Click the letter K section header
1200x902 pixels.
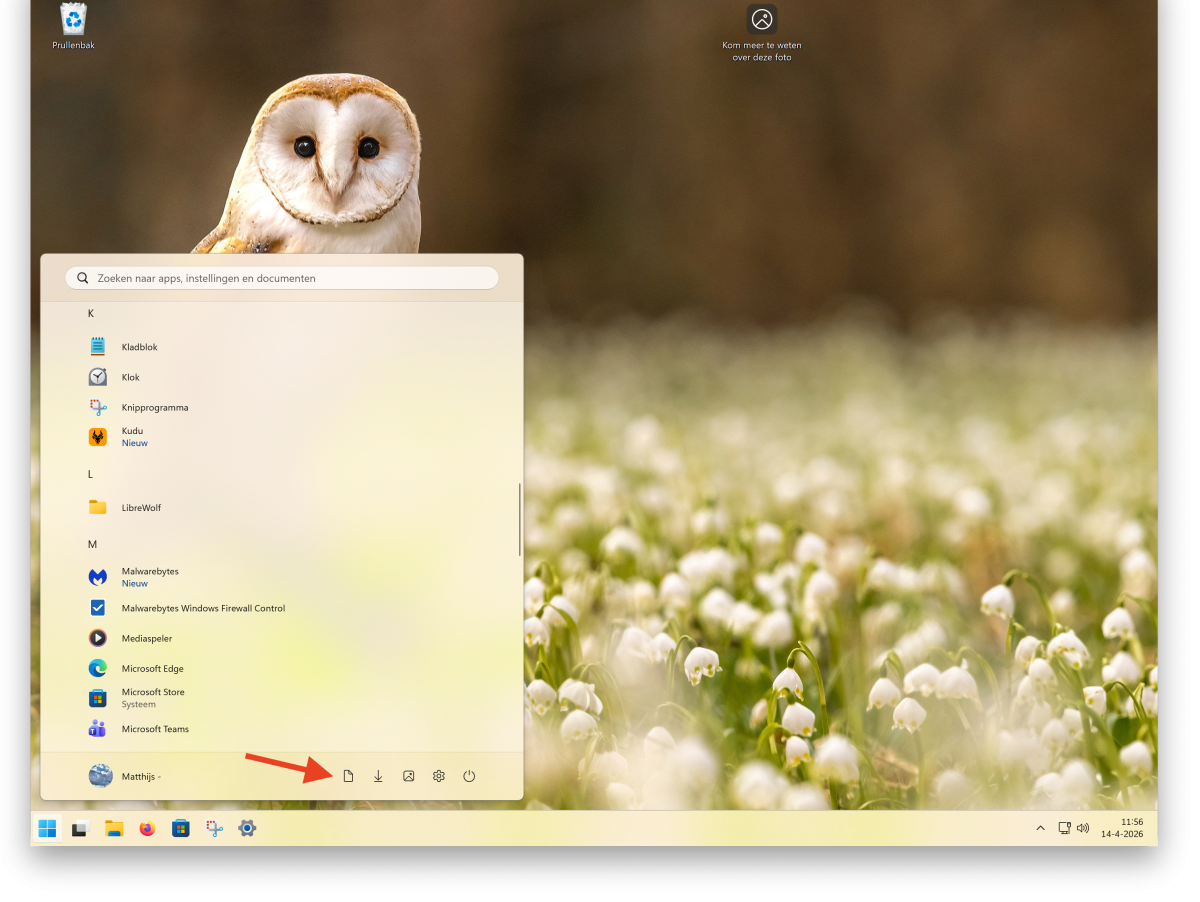[91, 314]
